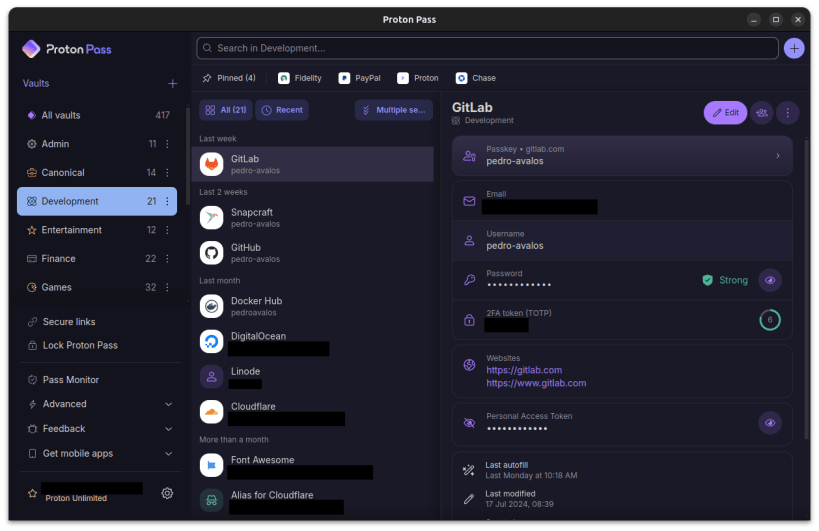Click the TOTP countdown timer ring

pyautogui.click(x=770, y=320)
